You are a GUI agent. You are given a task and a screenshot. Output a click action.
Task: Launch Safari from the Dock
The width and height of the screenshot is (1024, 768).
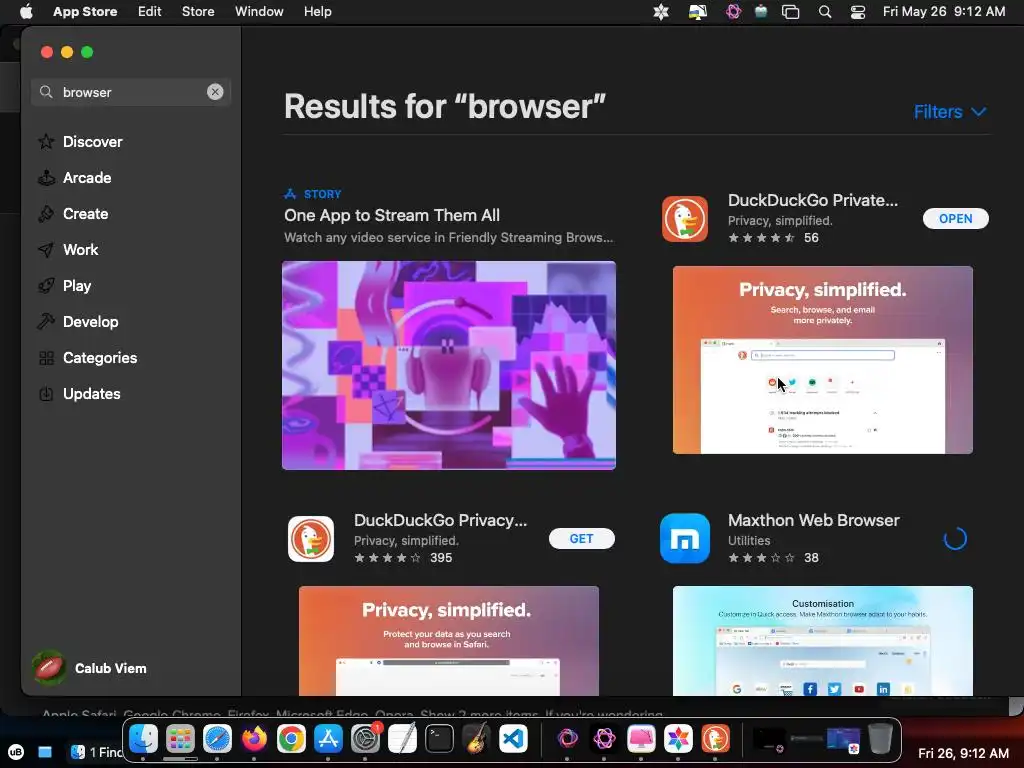217,739
